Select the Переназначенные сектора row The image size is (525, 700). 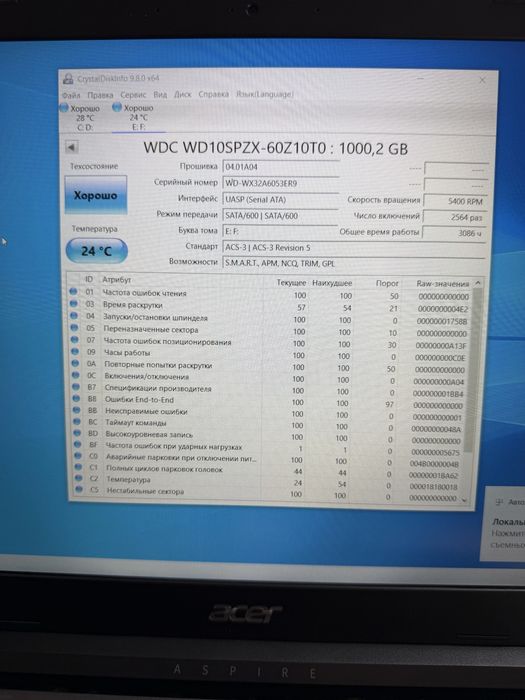(x=269, y=331)
